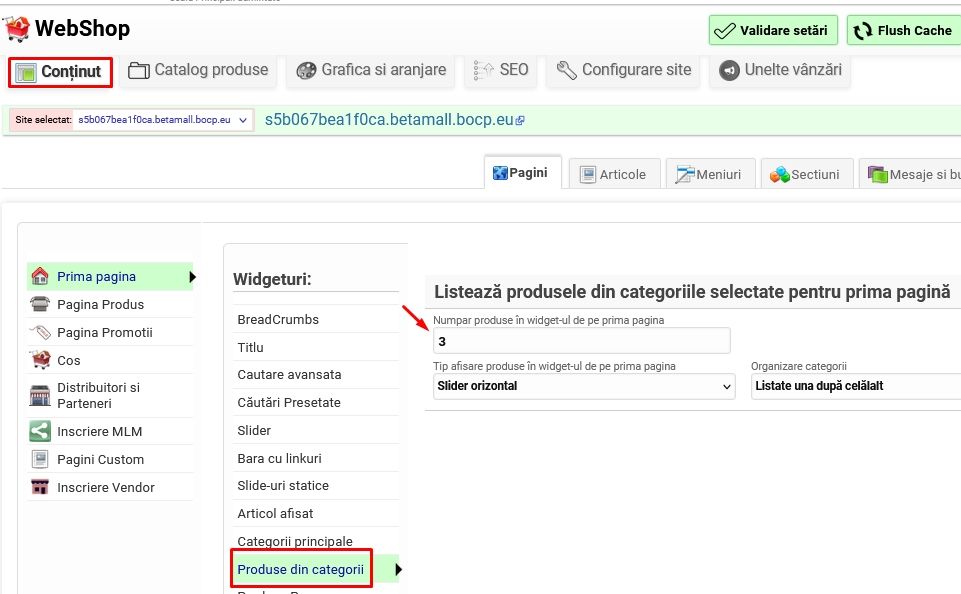Switch to the Articole tab
The width and height of the screenshot is (961, 594).
(x=613, y=174)
